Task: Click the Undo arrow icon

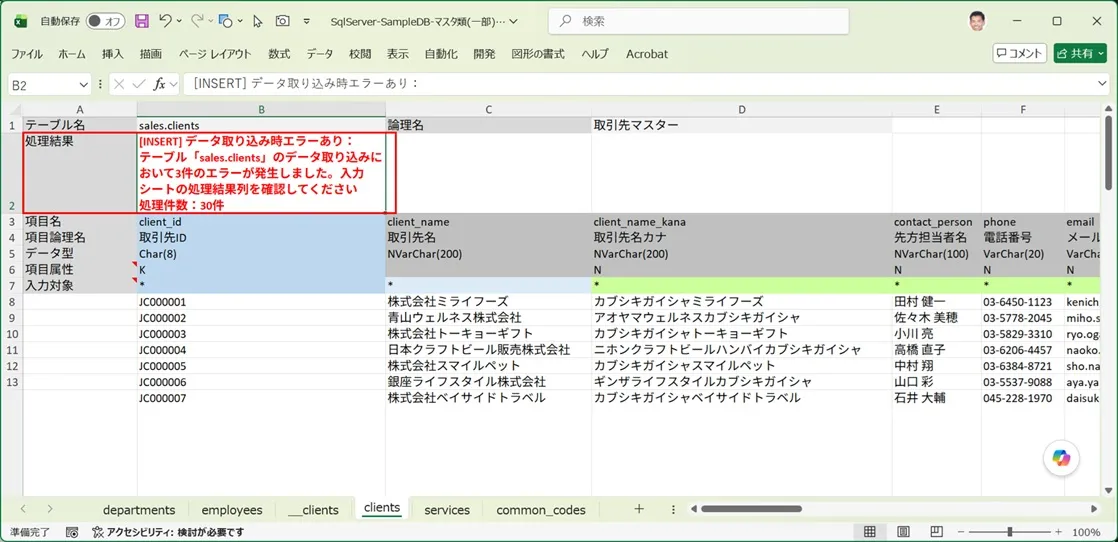Action: [165, 21]
